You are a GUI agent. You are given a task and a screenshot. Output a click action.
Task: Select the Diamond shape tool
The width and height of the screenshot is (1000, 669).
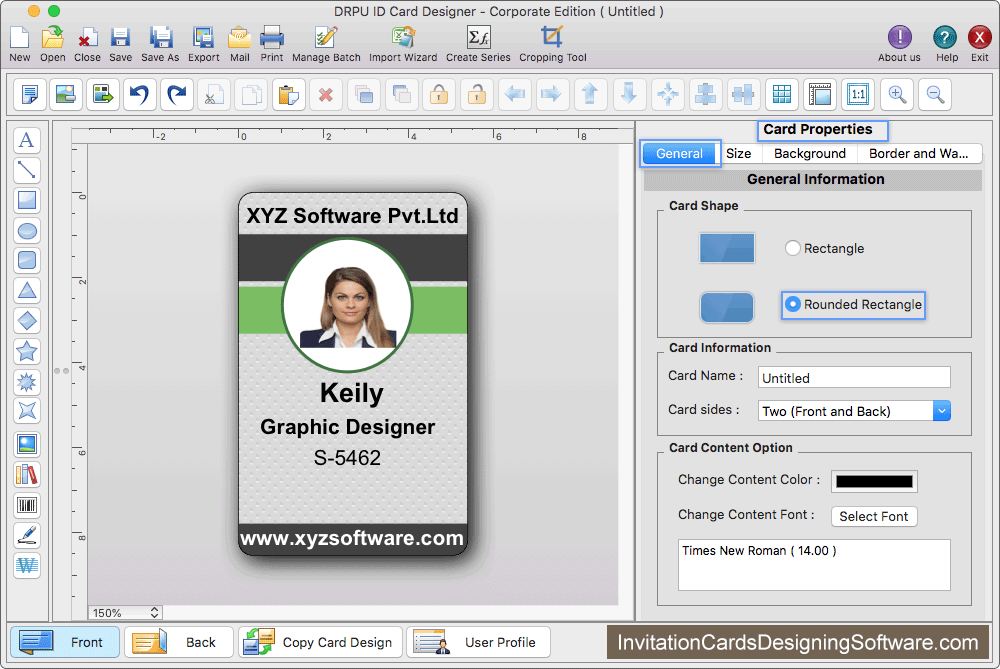click(27, 321)
